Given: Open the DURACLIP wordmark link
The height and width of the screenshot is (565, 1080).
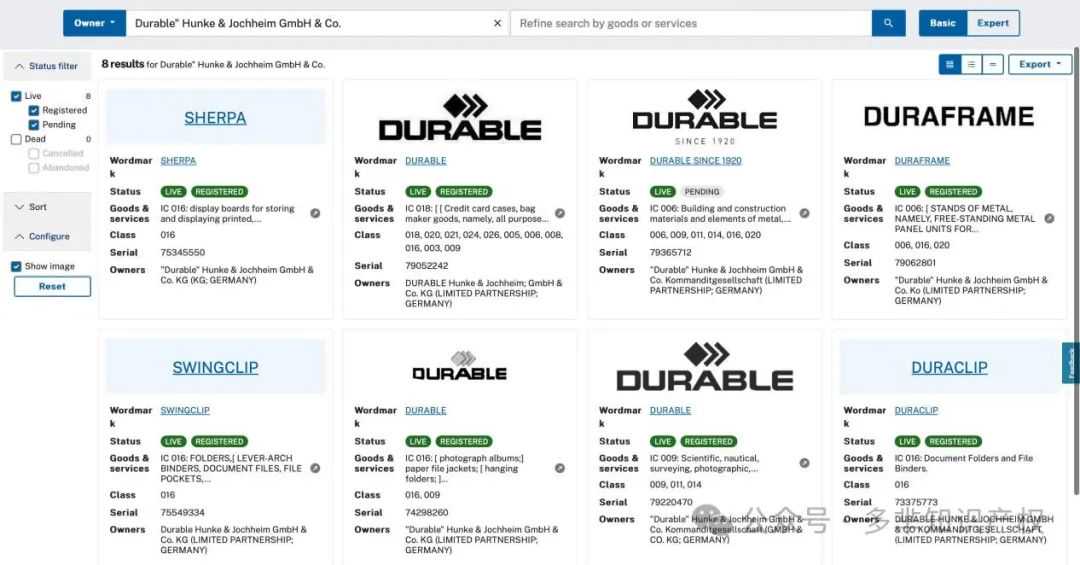Looking at the screenshot, I should (x=916, y=410).
